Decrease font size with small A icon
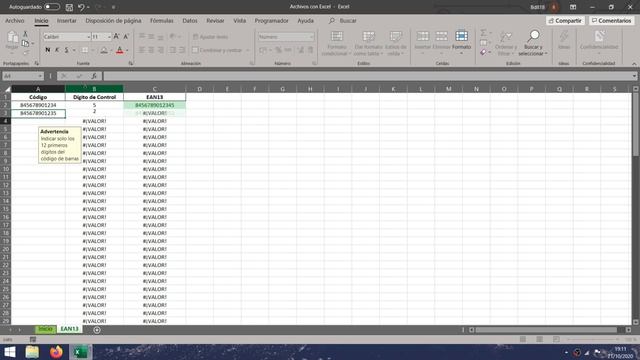Viewport: 640px width, 360px height. tap(126, 37)
